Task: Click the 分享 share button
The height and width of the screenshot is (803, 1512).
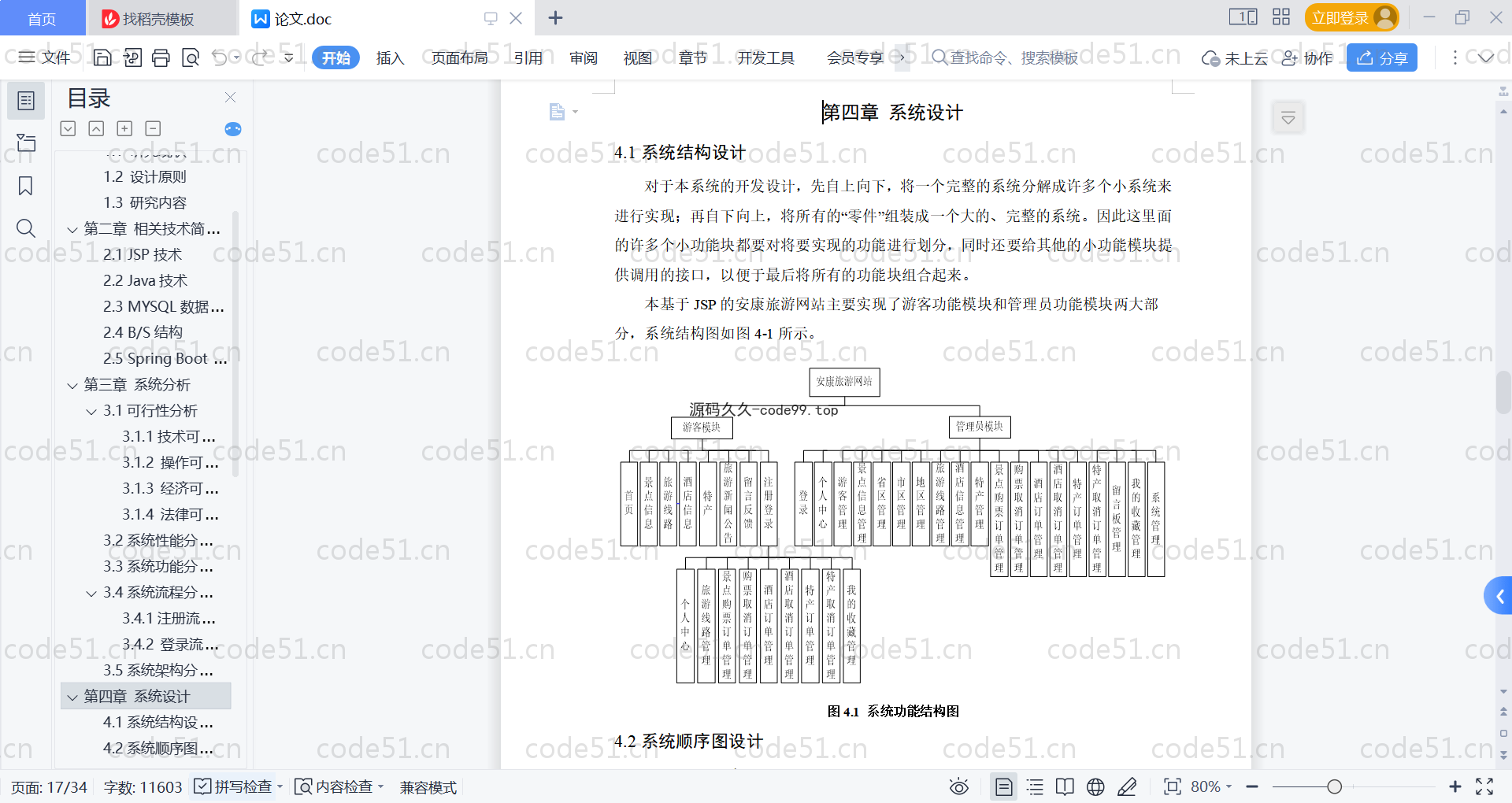Action: point(1382,57)
